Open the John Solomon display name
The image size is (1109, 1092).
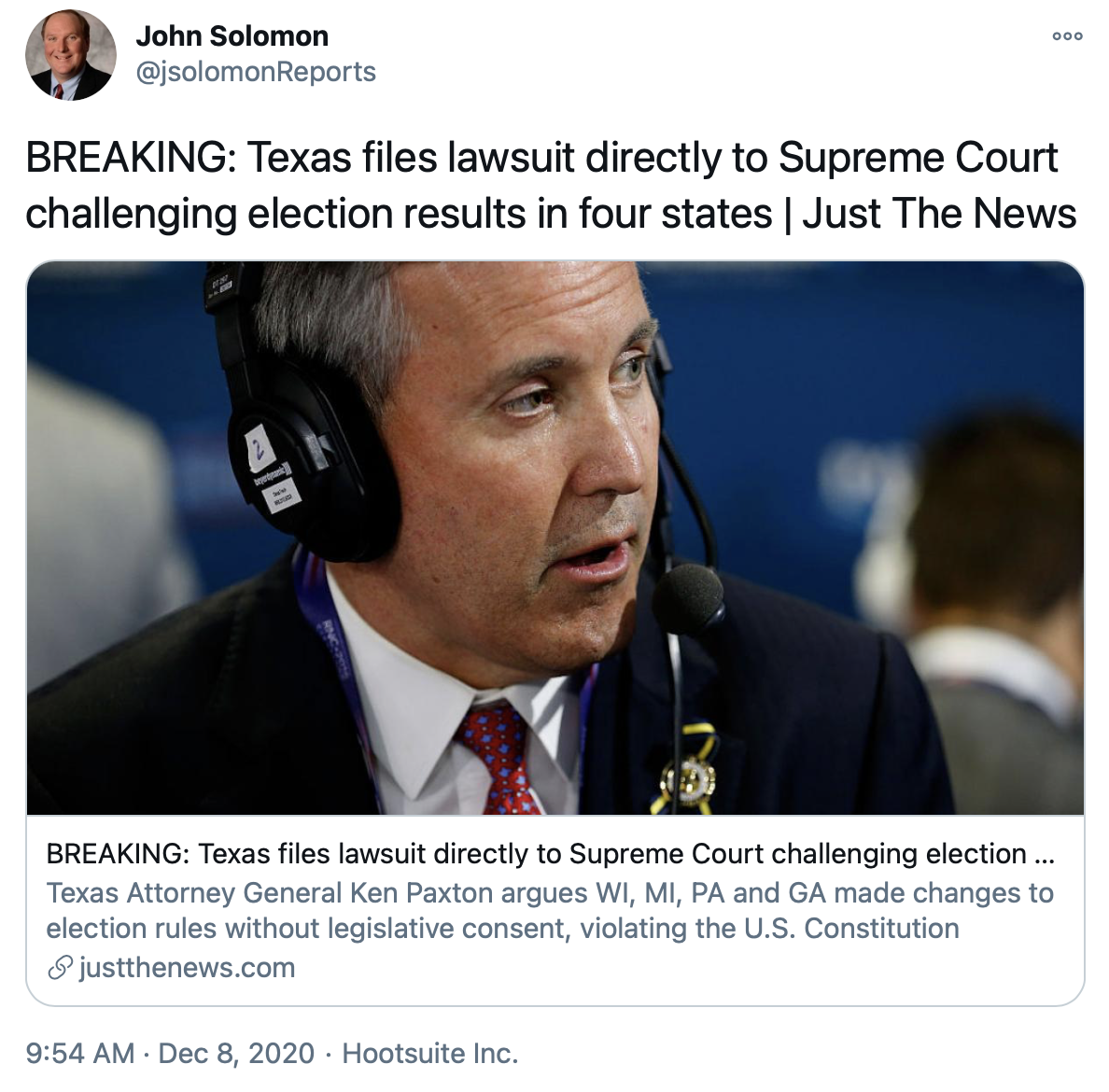[x=232, y=36]
